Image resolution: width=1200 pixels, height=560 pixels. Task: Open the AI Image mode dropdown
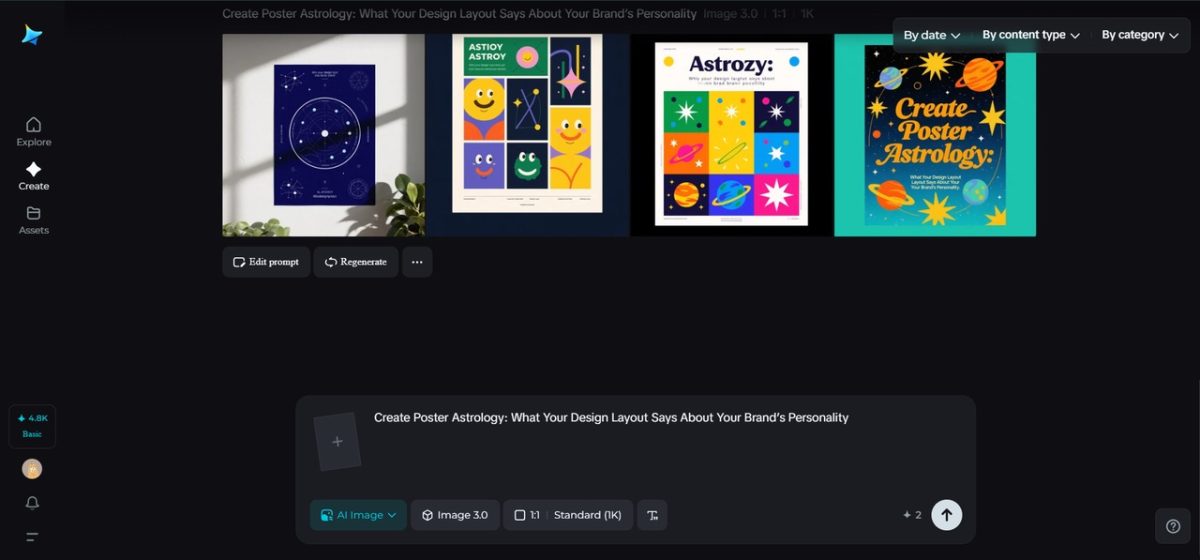tap(358, 515)
